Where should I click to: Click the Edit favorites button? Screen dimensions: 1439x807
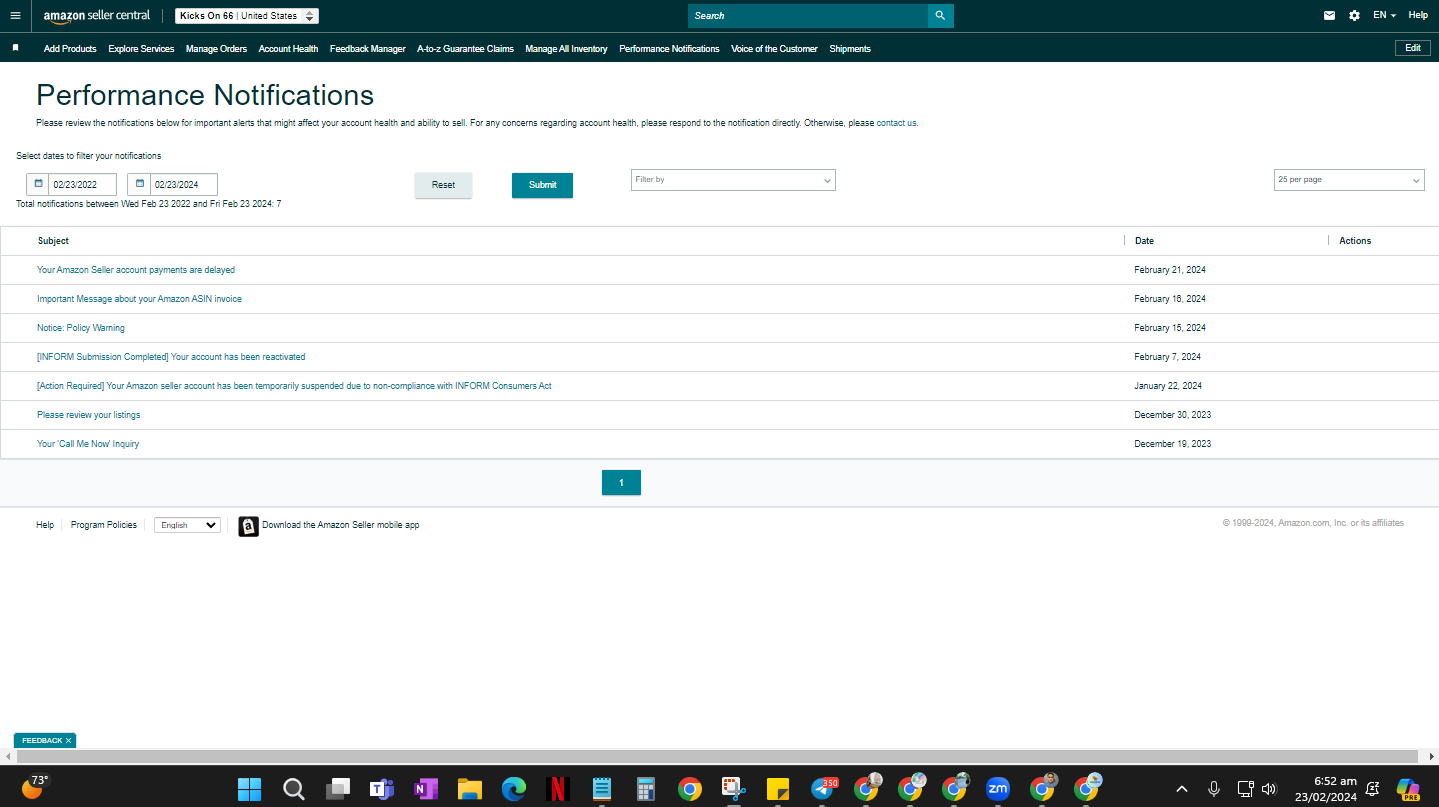click(1413, 48)
